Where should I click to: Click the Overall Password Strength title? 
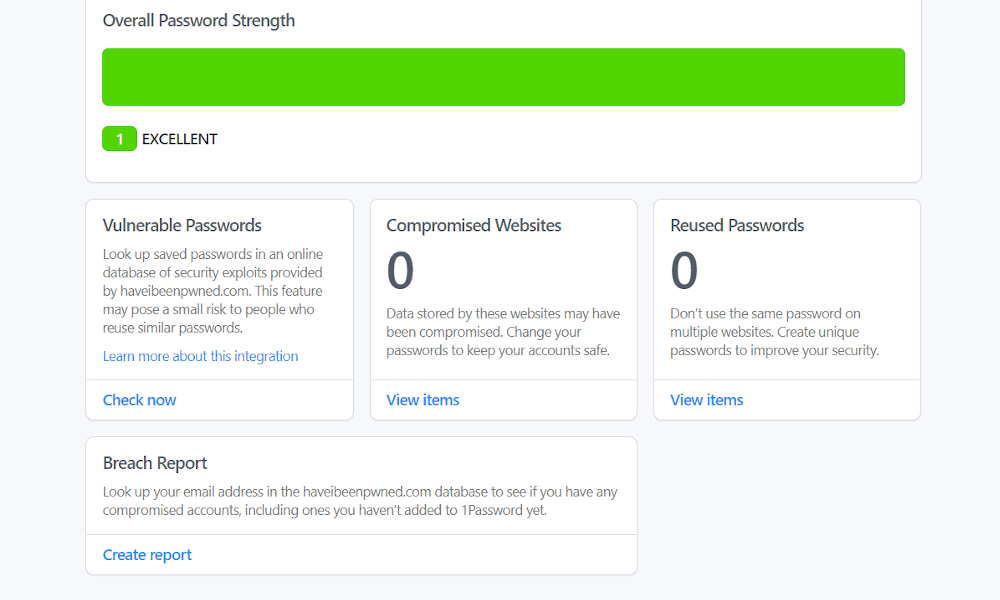tap(199, 20)
